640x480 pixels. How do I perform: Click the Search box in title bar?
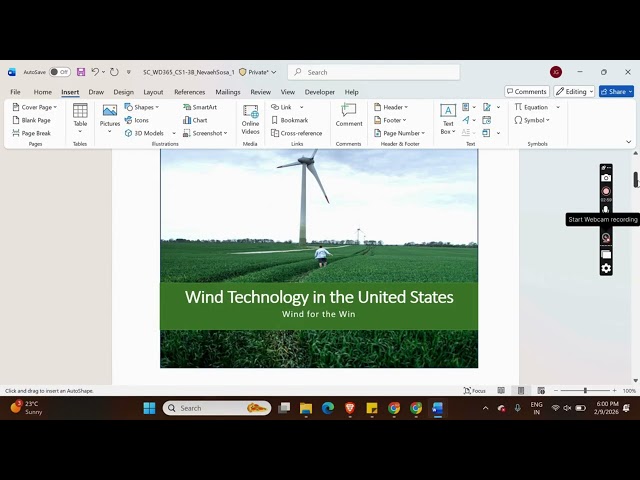pos(374,72)
